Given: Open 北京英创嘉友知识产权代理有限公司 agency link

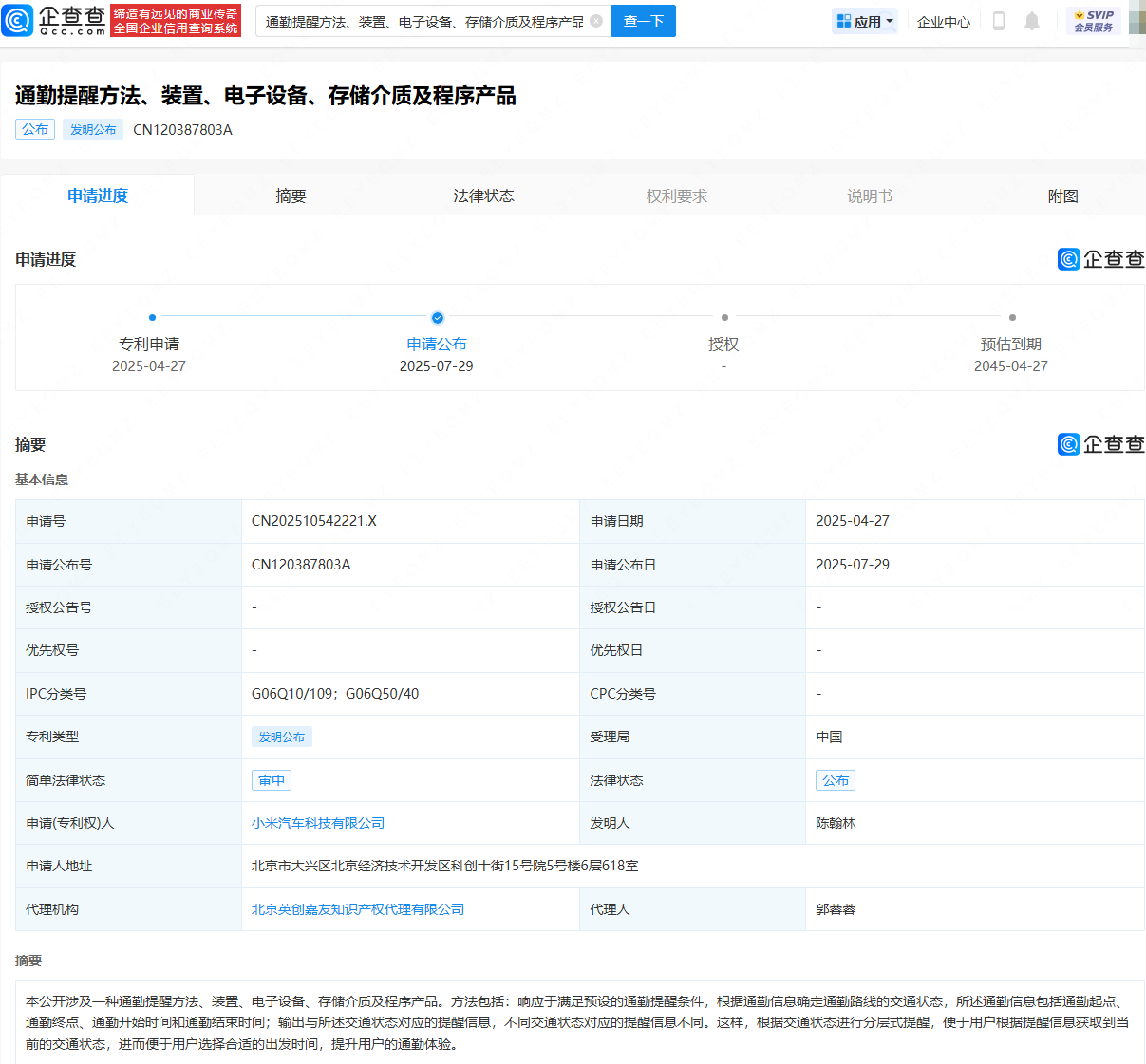Looking at the screenshot, I should tap(358, 909).
